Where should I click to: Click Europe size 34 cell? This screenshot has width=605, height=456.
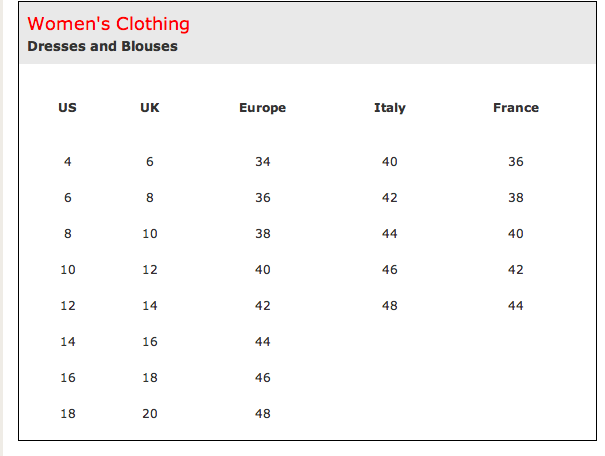pyautogui.click(x=262, y=161)
